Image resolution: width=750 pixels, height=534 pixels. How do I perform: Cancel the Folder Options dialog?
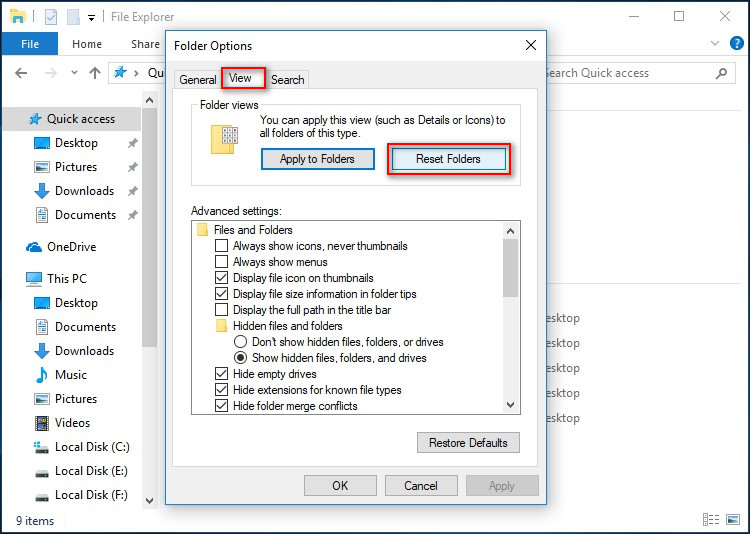pyautogui.click(x=421, y=486)
